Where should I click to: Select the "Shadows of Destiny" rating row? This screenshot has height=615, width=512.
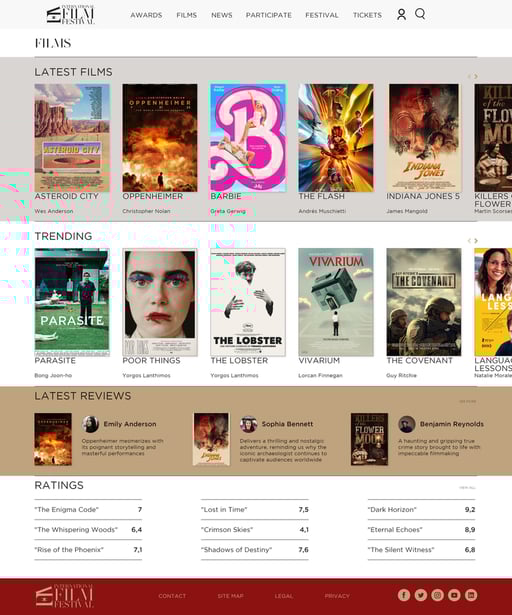255,549
